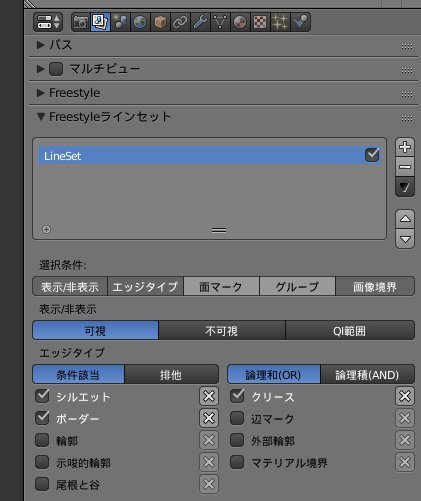Uncheck the LineSet render checkbox
421x501 pixels.
(x=372, y=155)
